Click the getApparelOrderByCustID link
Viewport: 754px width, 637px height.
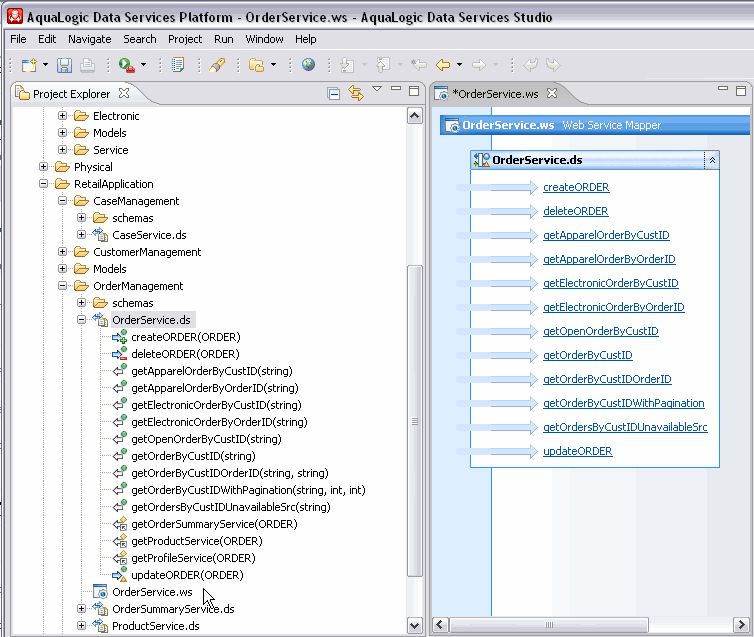coord(606,235)
